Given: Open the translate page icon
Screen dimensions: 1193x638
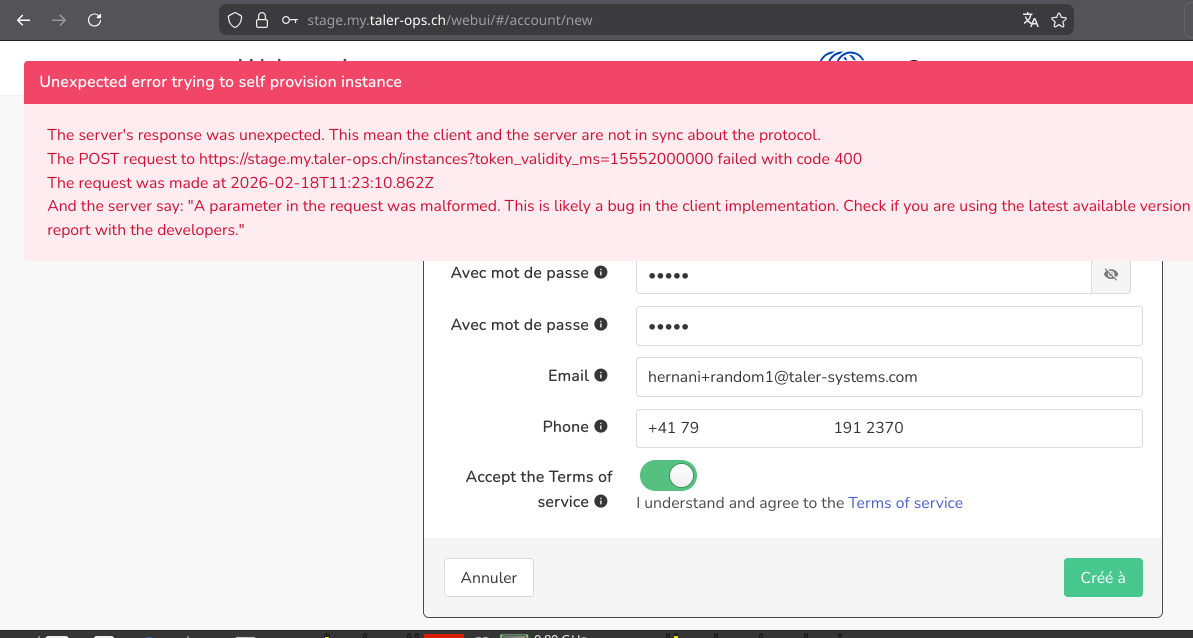Looking at the screenshot, I should [x=1031, y=19].
